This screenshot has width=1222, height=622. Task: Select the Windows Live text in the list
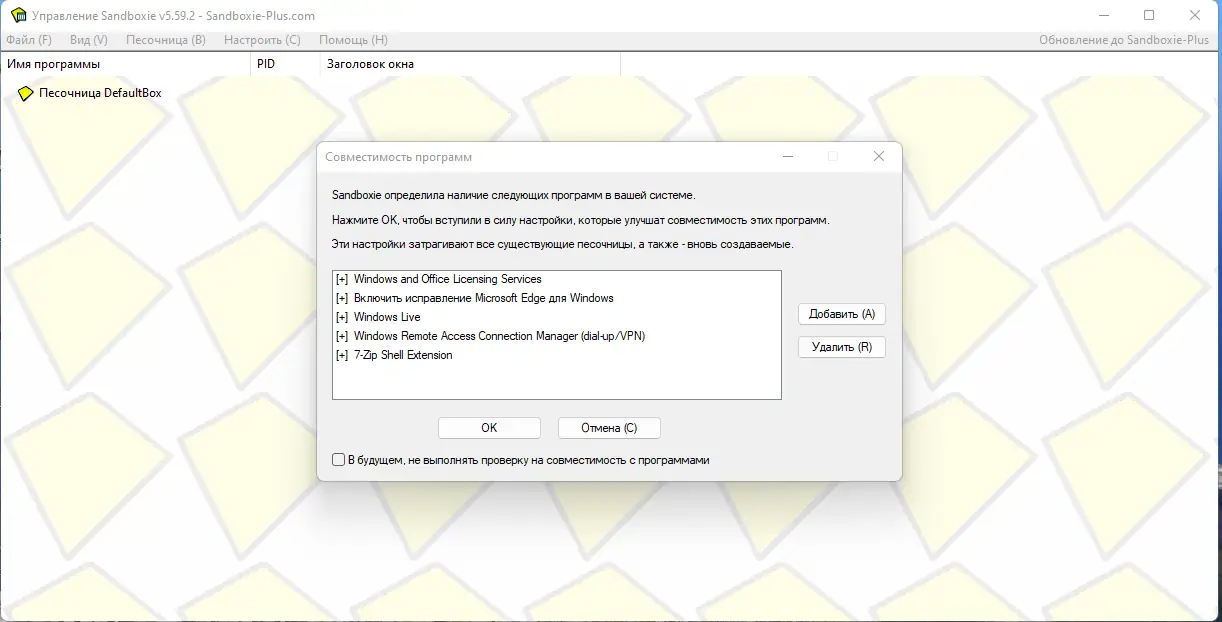tap(387, 318)
